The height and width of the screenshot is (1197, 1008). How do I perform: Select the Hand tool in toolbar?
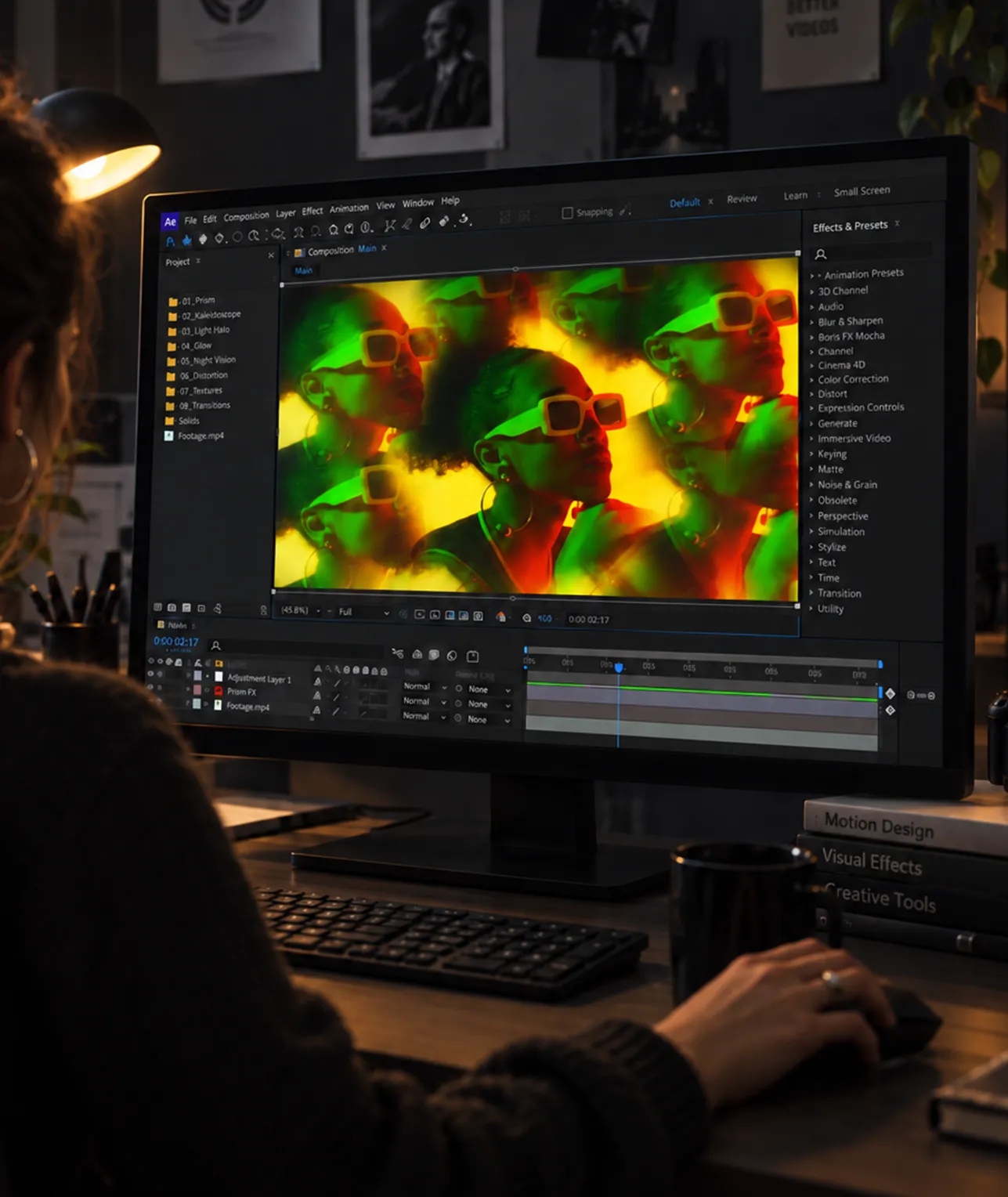(186, 240)
